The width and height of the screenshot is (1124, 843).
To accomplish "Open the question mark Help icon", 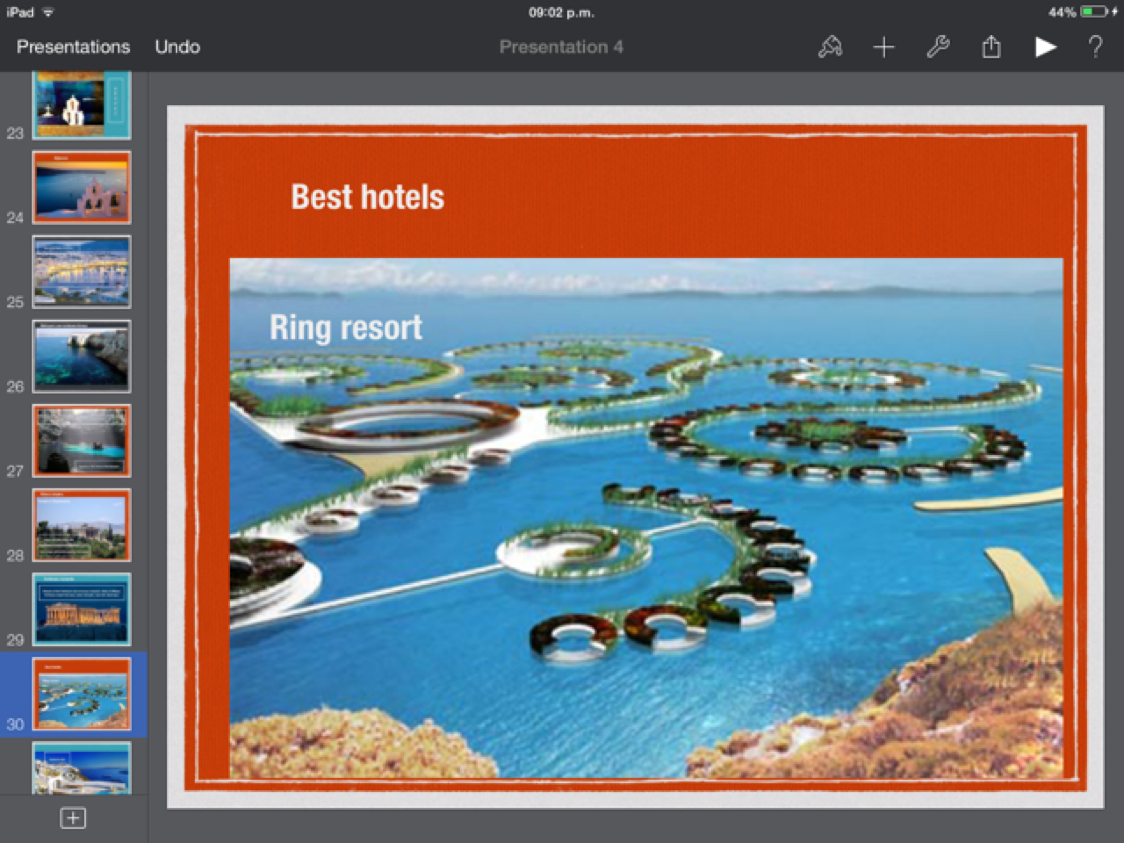I will [x=1096, y=47].
